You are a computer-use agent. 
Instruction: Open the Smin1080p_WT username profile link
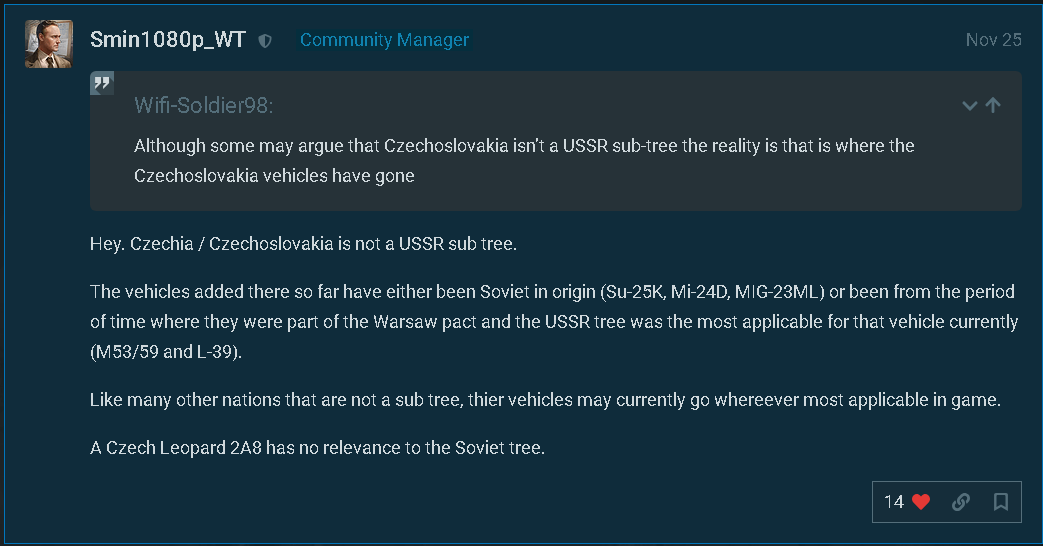coord(167,40)
